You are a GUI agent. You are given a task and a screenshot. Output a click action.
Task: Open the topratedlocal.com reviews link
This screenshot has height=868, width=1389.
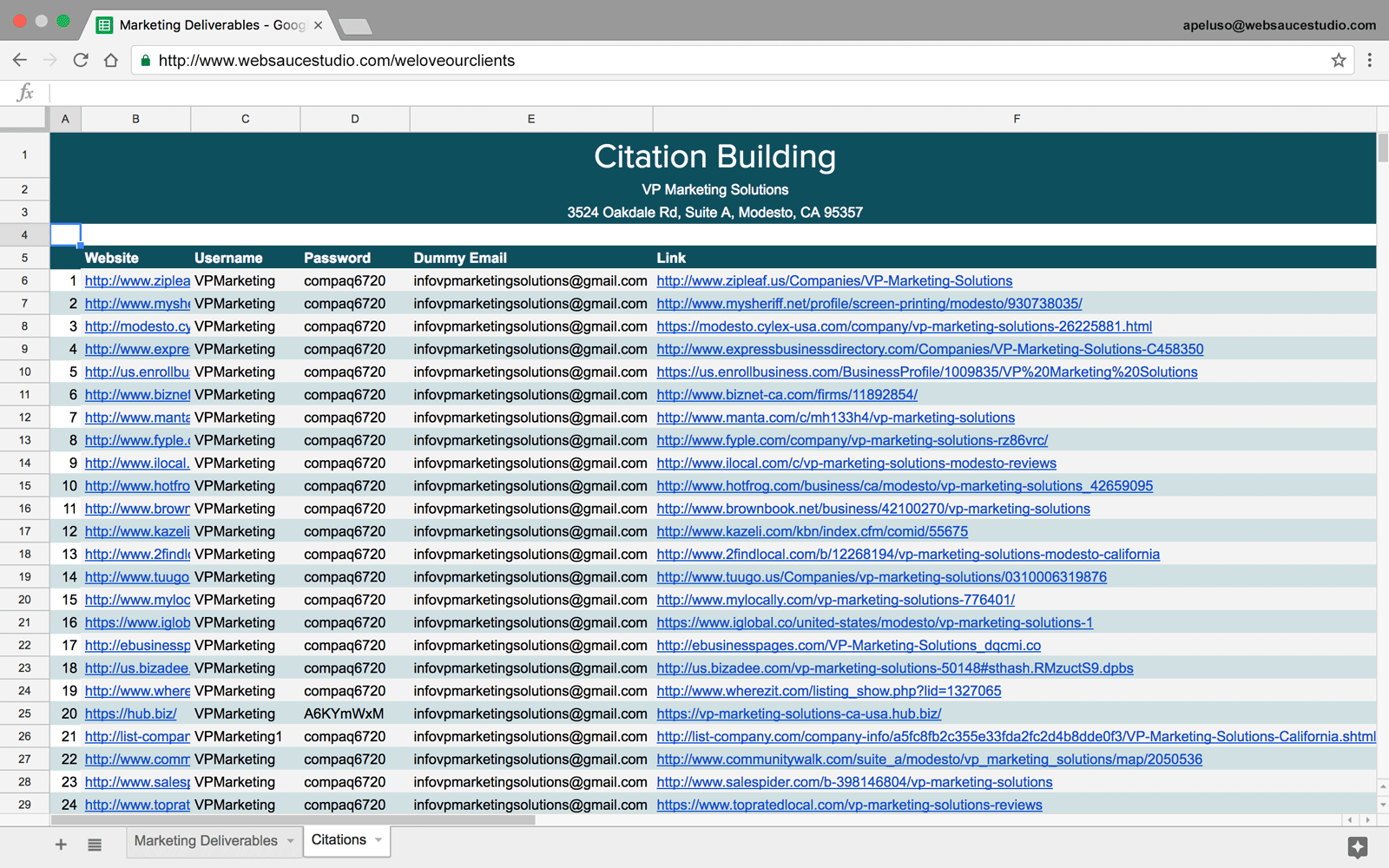(x=849, y=805)
